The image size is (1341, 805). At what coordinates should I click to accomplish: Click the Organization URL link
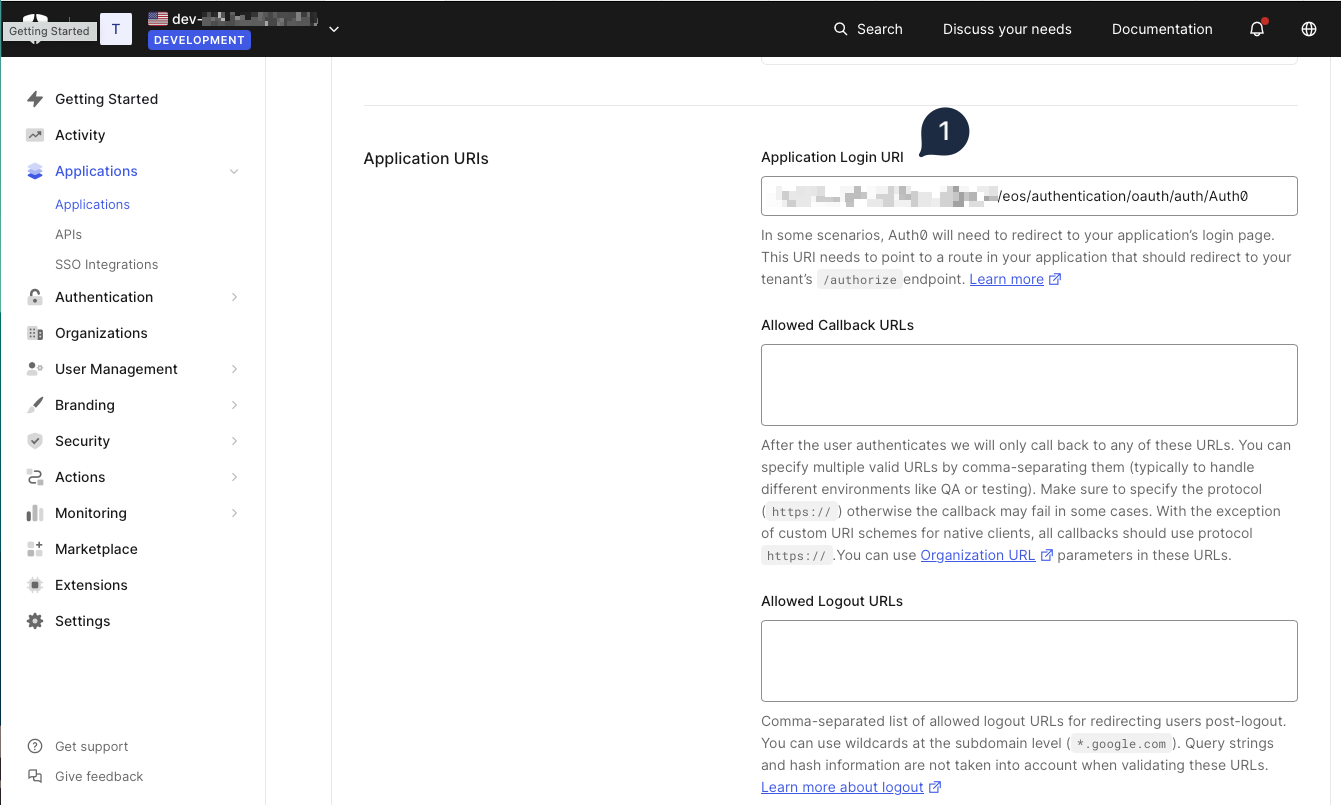point(977,555)
